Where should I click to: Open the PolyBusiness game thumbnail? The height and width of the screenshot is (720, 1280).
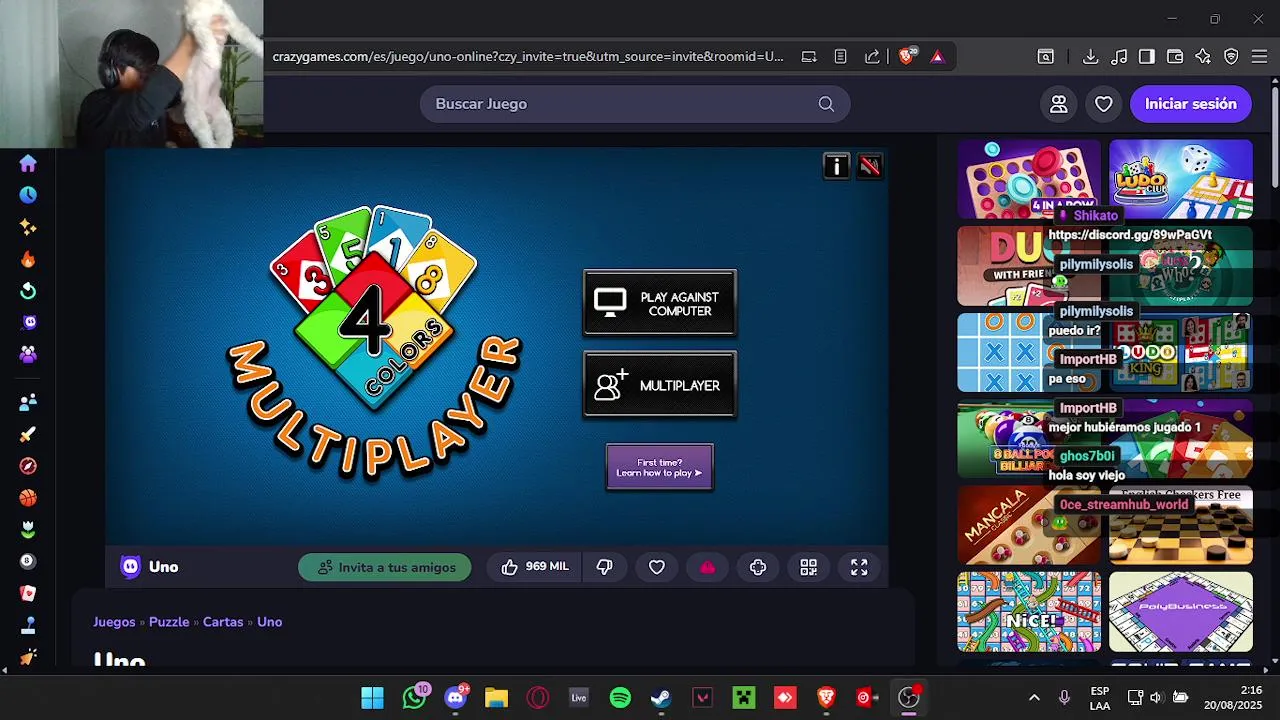coord(1181,612)
